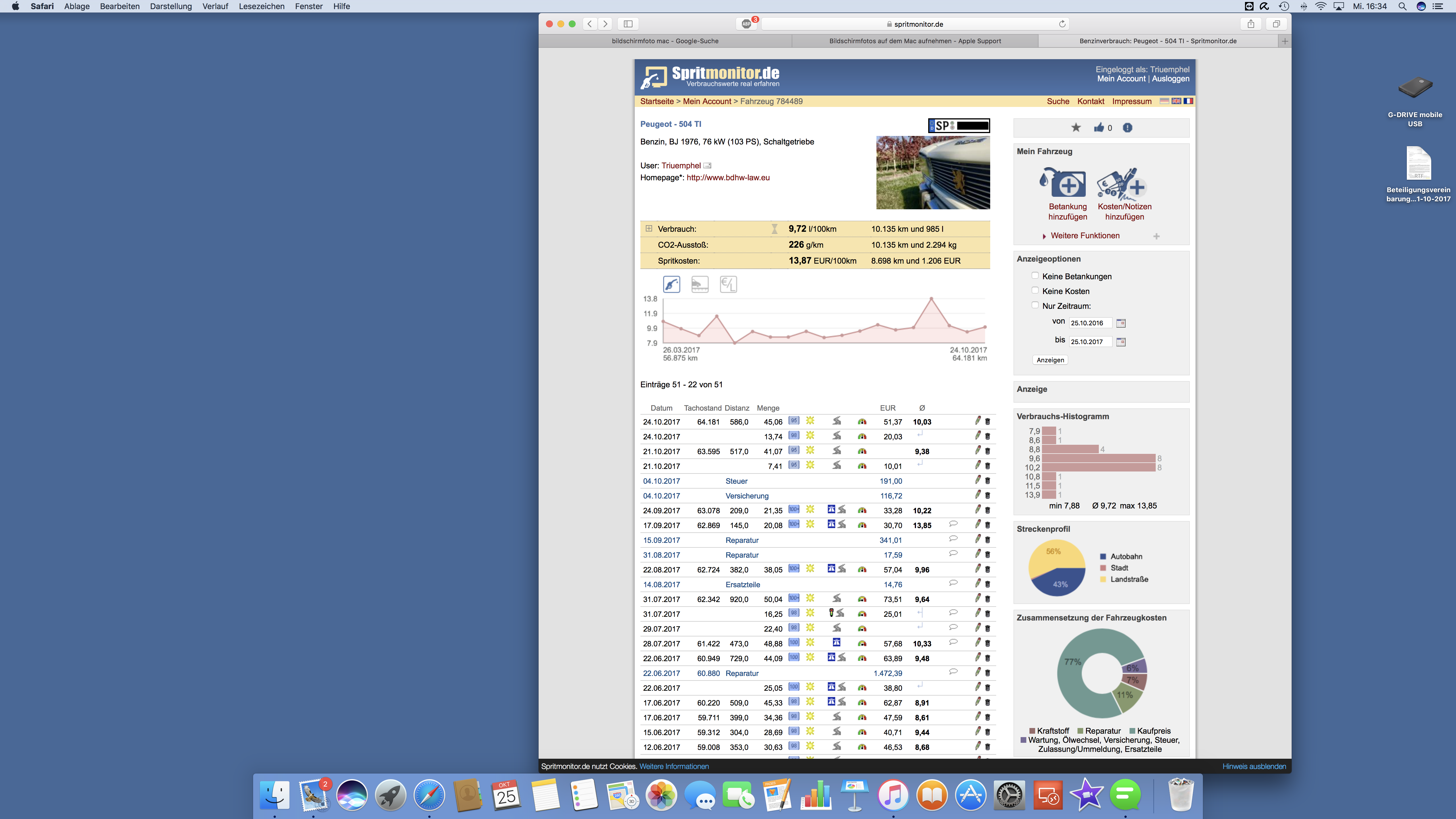The image size is (1456, 819).
Task: Select the fuel consumption chart icon
Action: point(671,284)
